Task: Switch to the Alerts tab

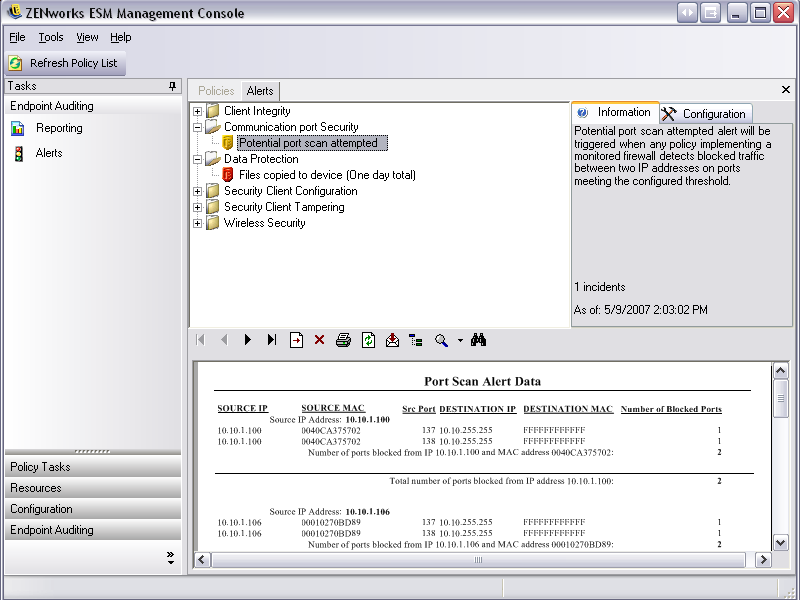Action: pyautogui.click(x=260, y=91)
